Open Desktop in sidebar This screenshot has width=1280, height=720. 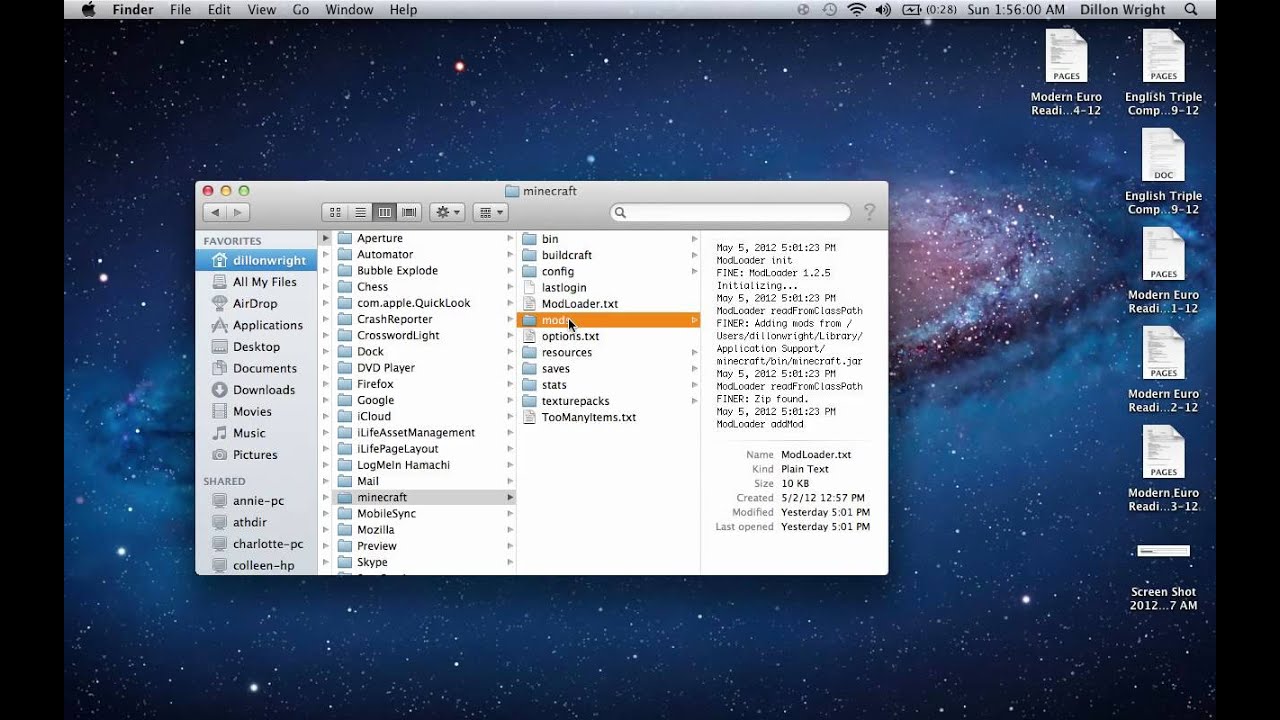tap(257, 346)
